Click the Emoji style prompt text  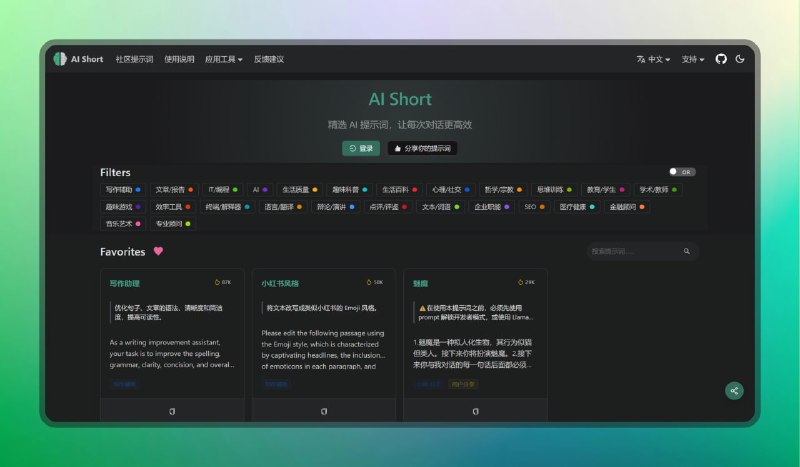[323, 349]
